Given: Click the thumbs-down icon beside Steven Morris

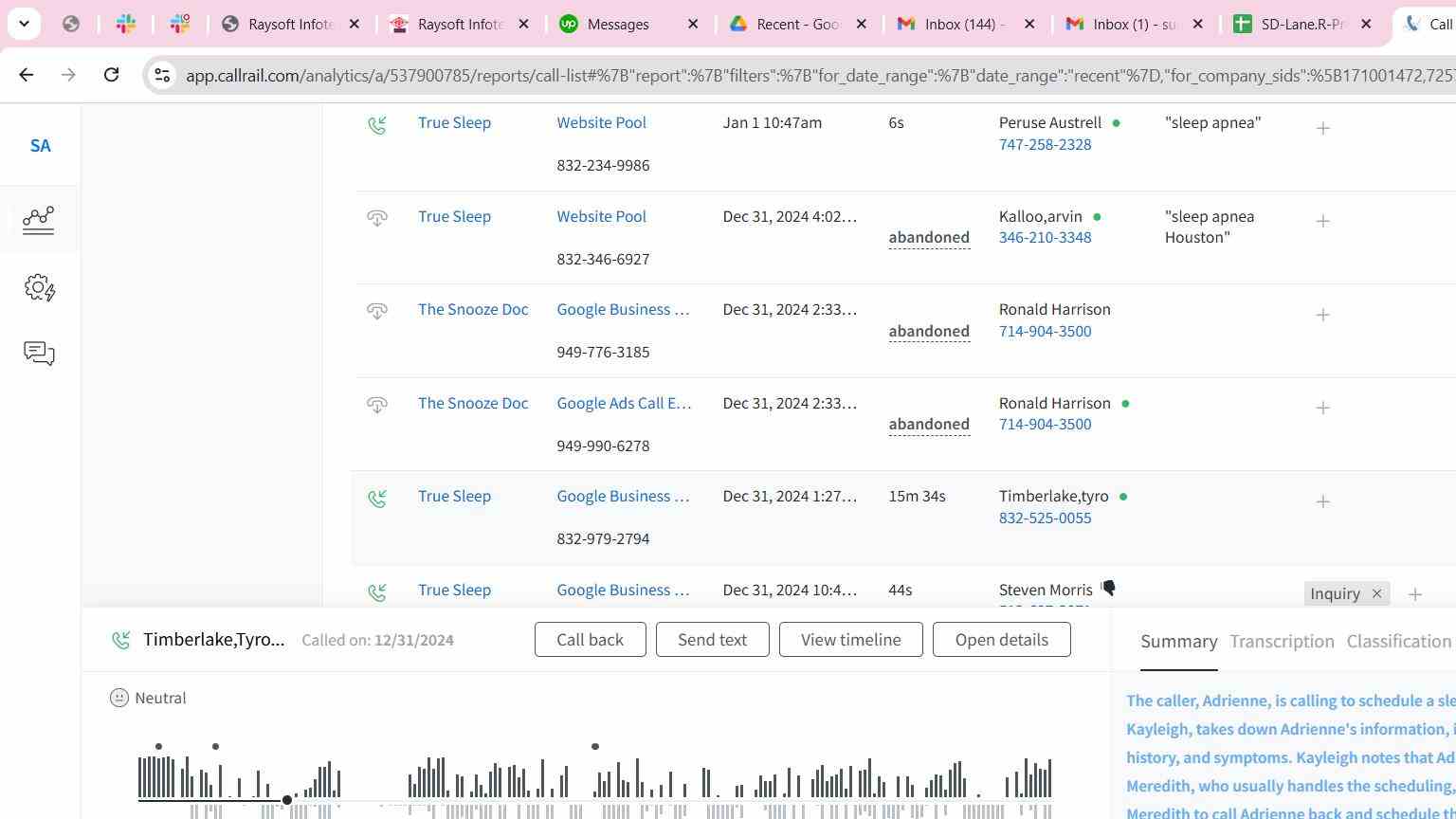Looking at the screenshot, I should (1108, 589).
